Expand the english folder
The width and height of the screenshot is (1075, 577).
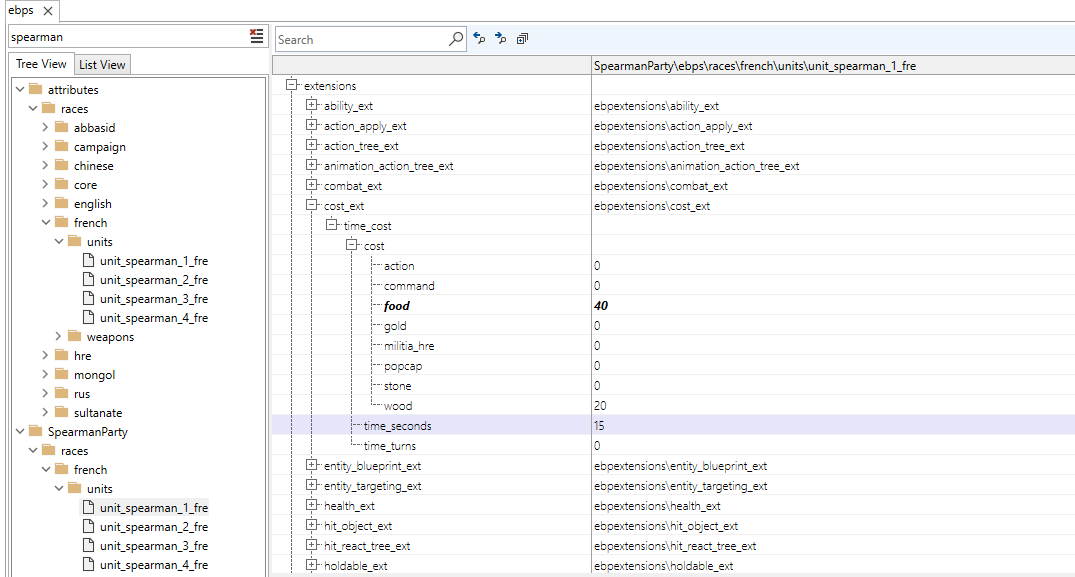coord(45,204)
